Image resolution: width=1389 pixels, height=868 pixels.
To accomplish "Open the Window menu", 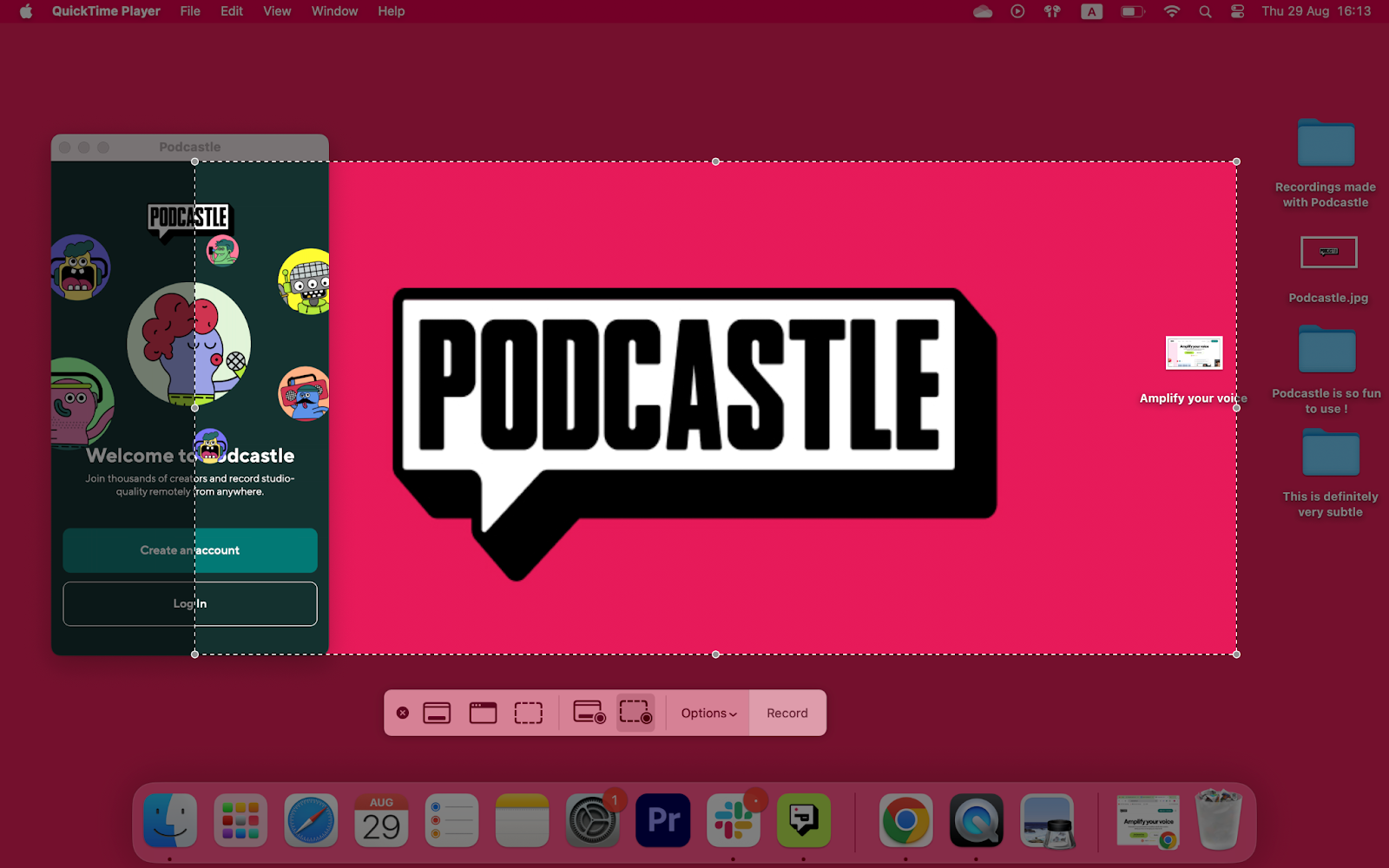I will click(334, 11).
